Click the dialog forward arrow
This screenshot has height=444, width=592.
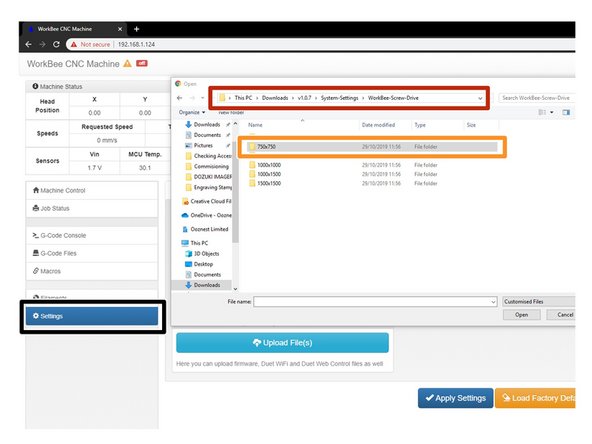192,98
